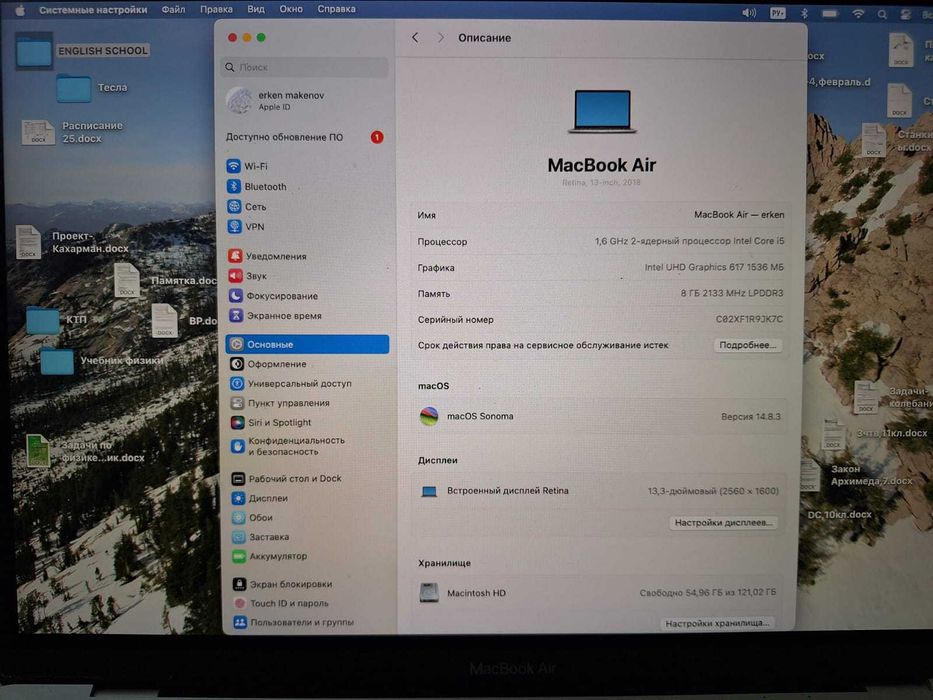Click the Поиск search field
This screenshot has height=700, width=933.
click(x=305, y=67)
